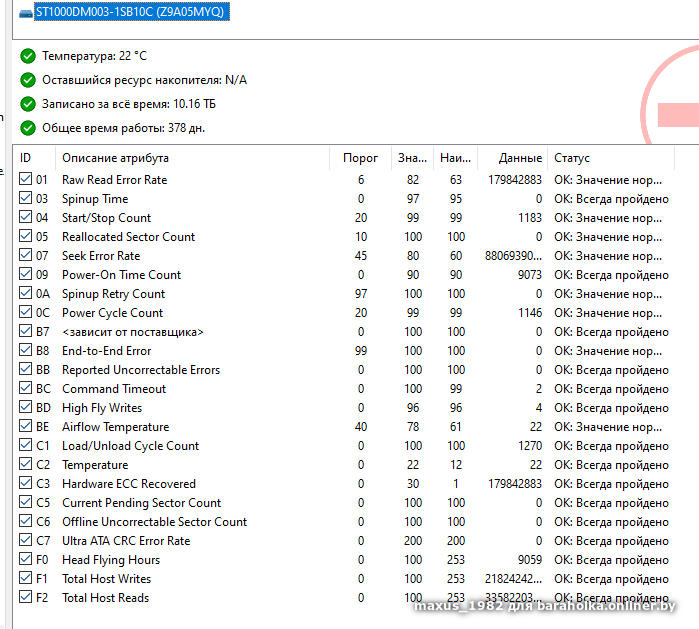The width and height of the screenshot is (699, 629).
Task: Toggle the C1 Load/Unload Cycle Count checkbox
Action: tap(25, 445)
